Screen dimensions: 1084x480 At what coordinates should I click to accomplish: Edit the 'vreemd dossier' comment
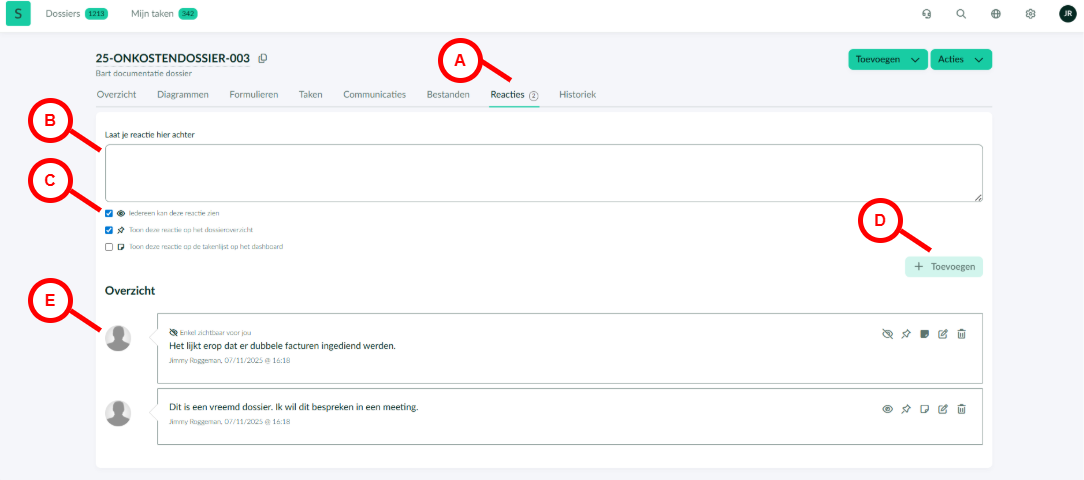[x=943, y=409]
